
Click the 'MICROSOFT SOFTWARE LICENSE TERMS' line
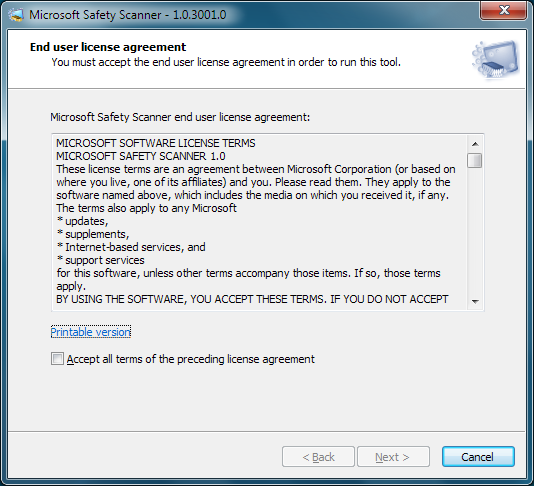pyautogui.click(x=156, y=143)
